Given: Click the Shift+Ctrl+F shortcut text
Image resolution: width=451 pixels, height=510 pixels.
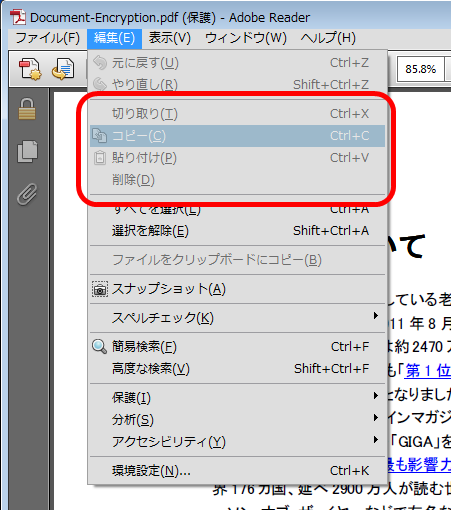Looking at the screenshot, I should (x=332, y=369).
